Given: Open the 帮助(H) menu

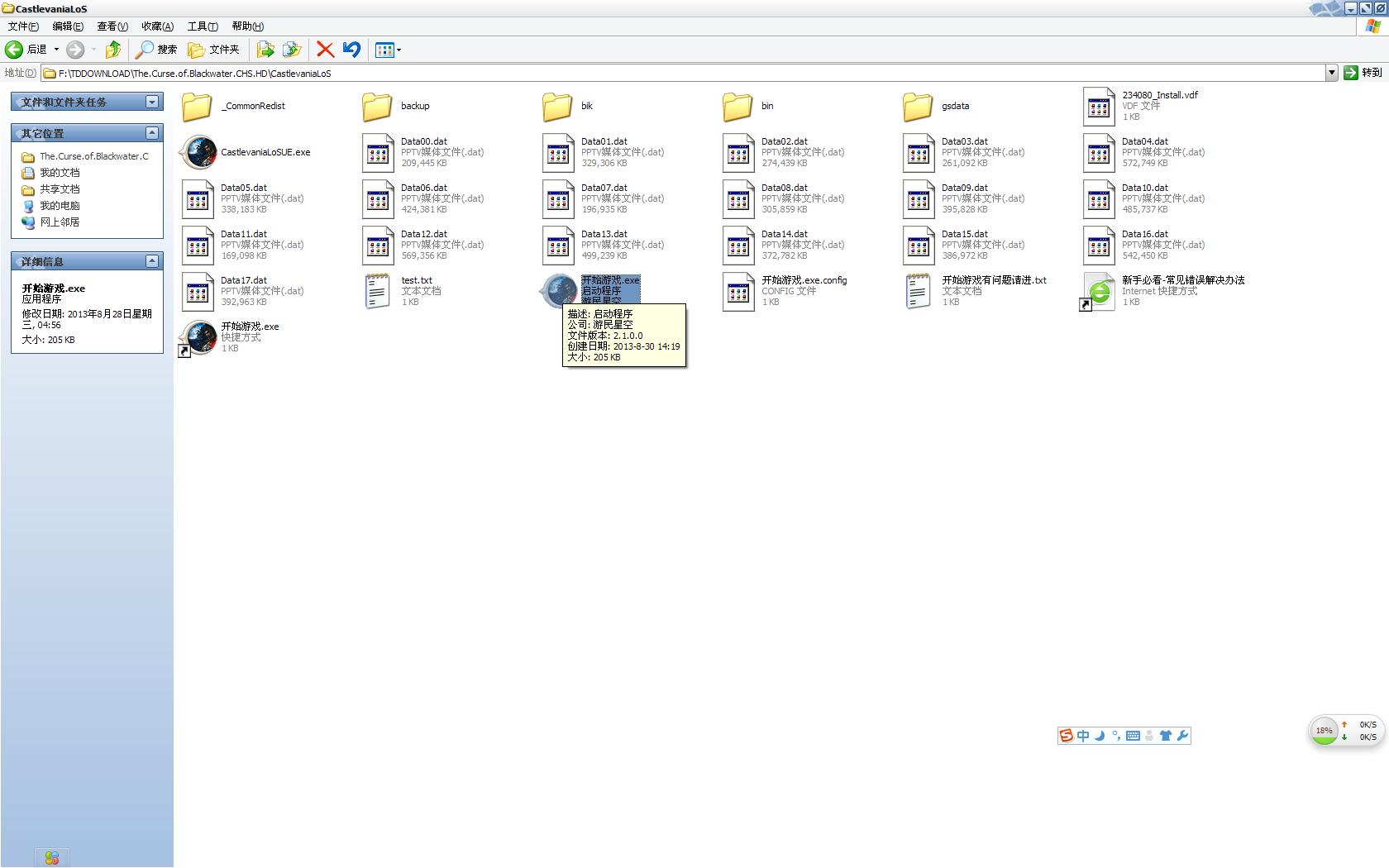Looking at the screenshot, I should point(247,26).
